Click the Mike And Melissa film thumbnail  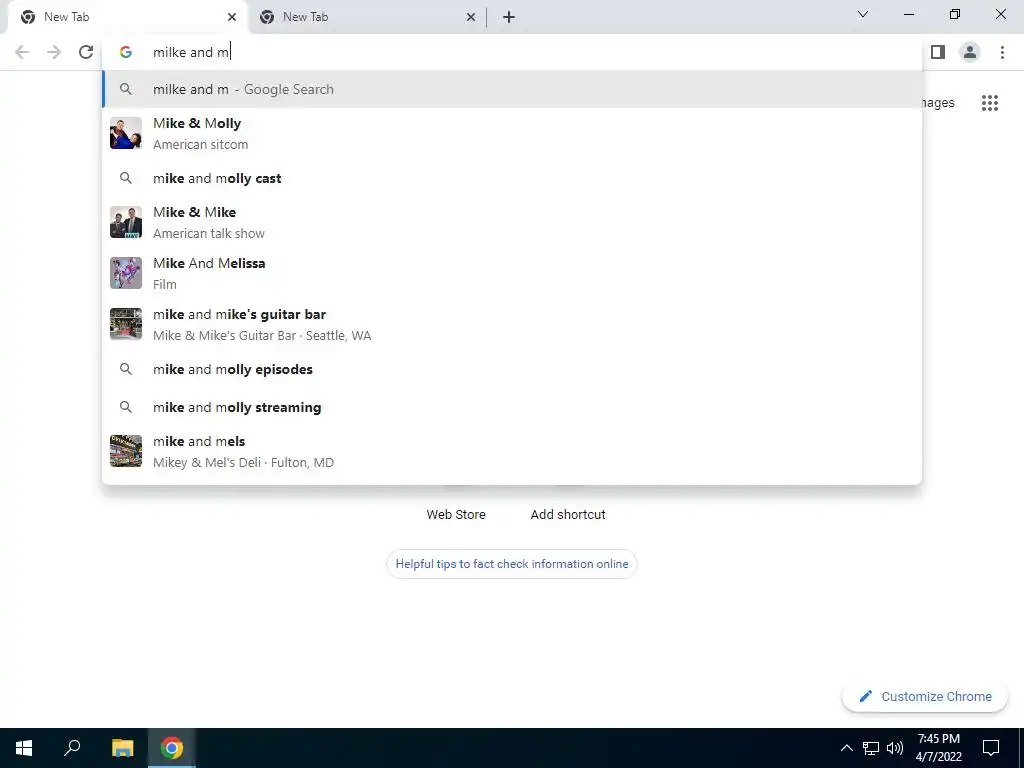pos(126,273)
